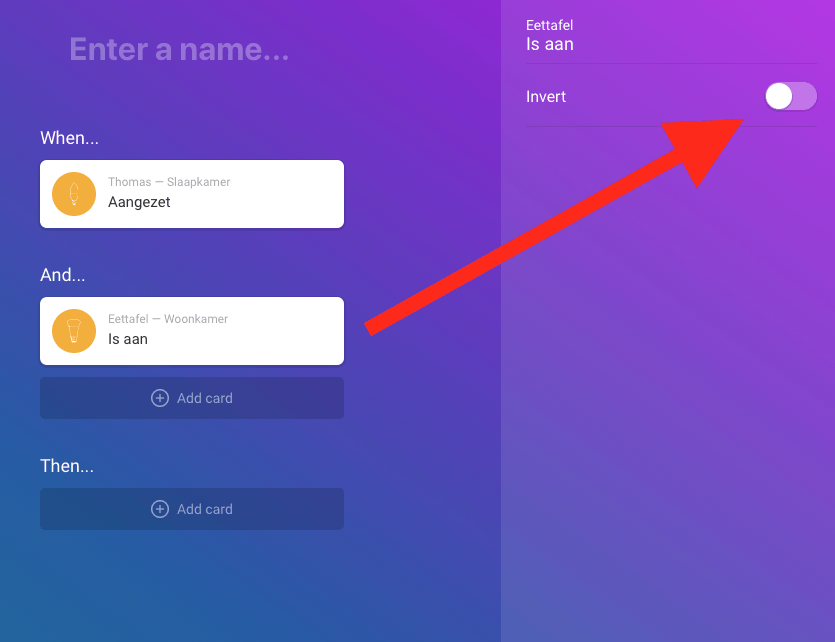The width and height of the screenshot is (835, 642).
Task: Add card to the And section
Action: pos(192,398)
